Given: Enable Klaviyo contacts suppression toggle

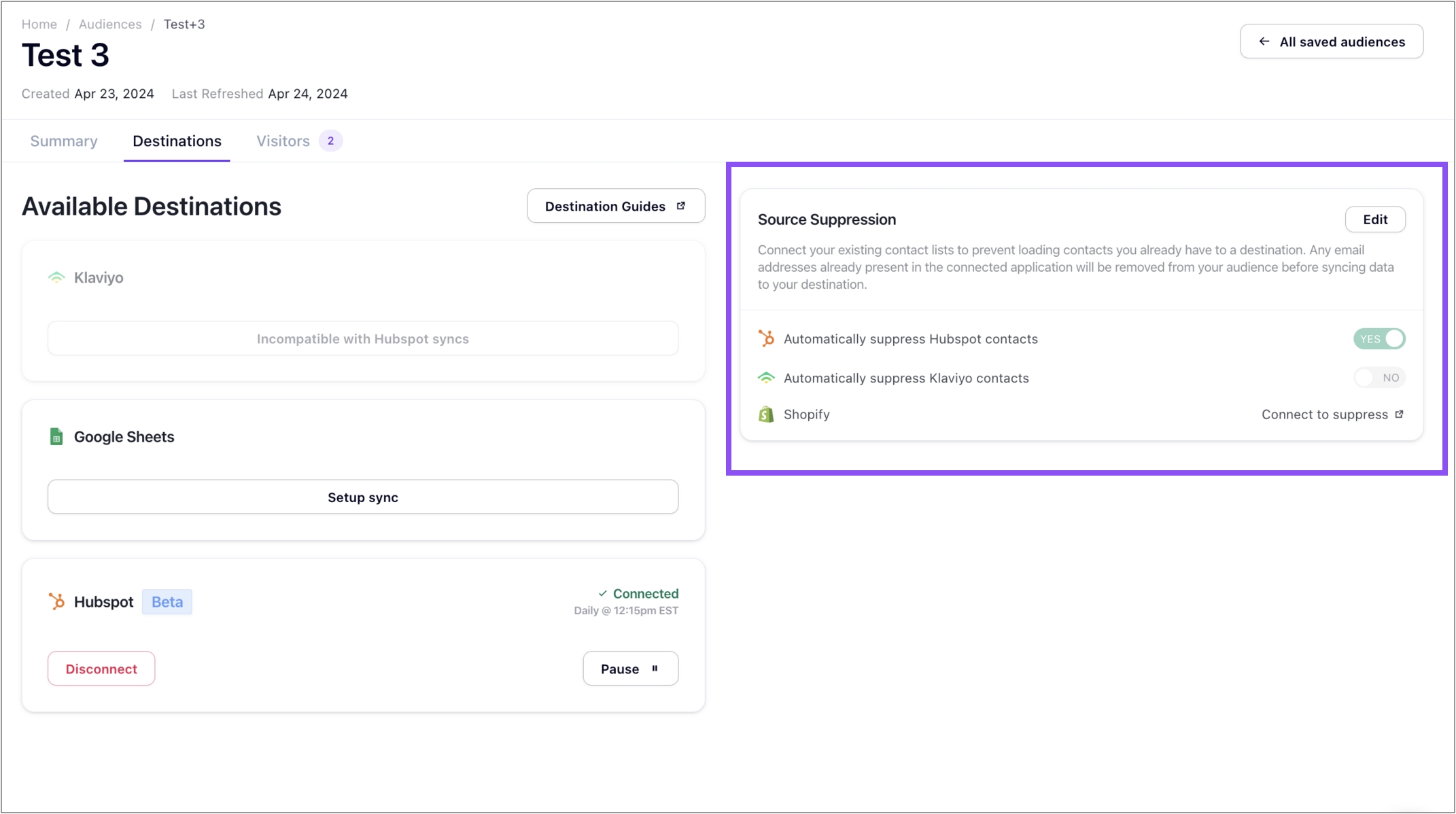Looking at the screenshot, I should tap(1379, 378).
